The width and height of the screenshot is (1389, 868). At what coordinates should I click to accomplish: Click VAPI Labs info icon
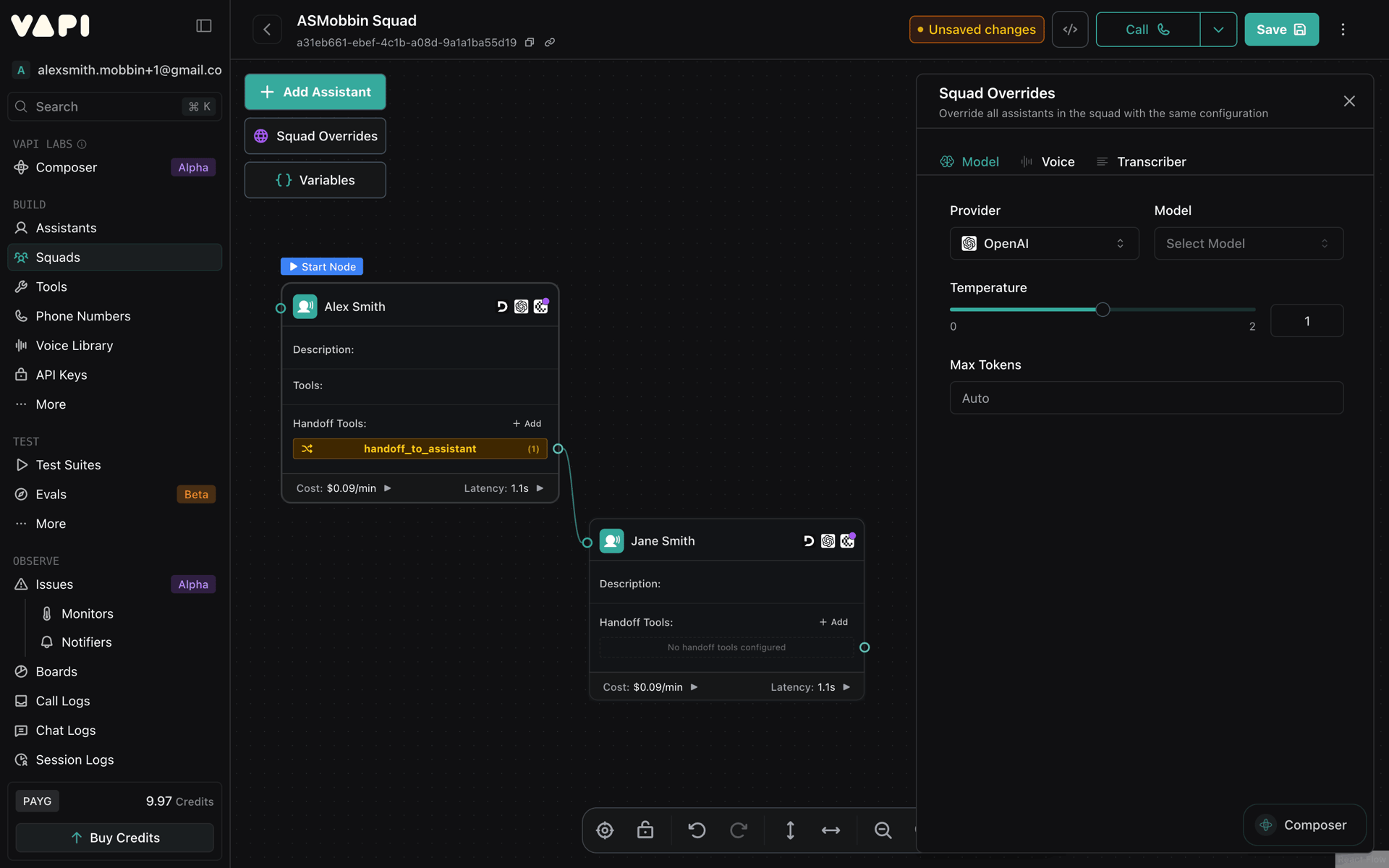(x=82, y=145)
